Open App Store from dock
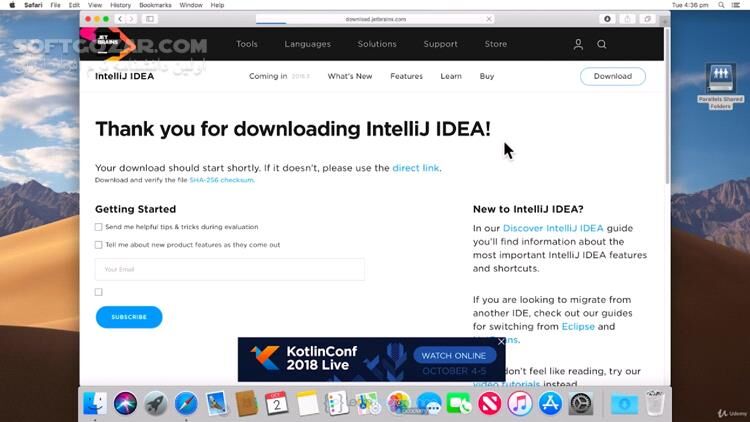Screen dimensions: 750x422 pos(549,403)
